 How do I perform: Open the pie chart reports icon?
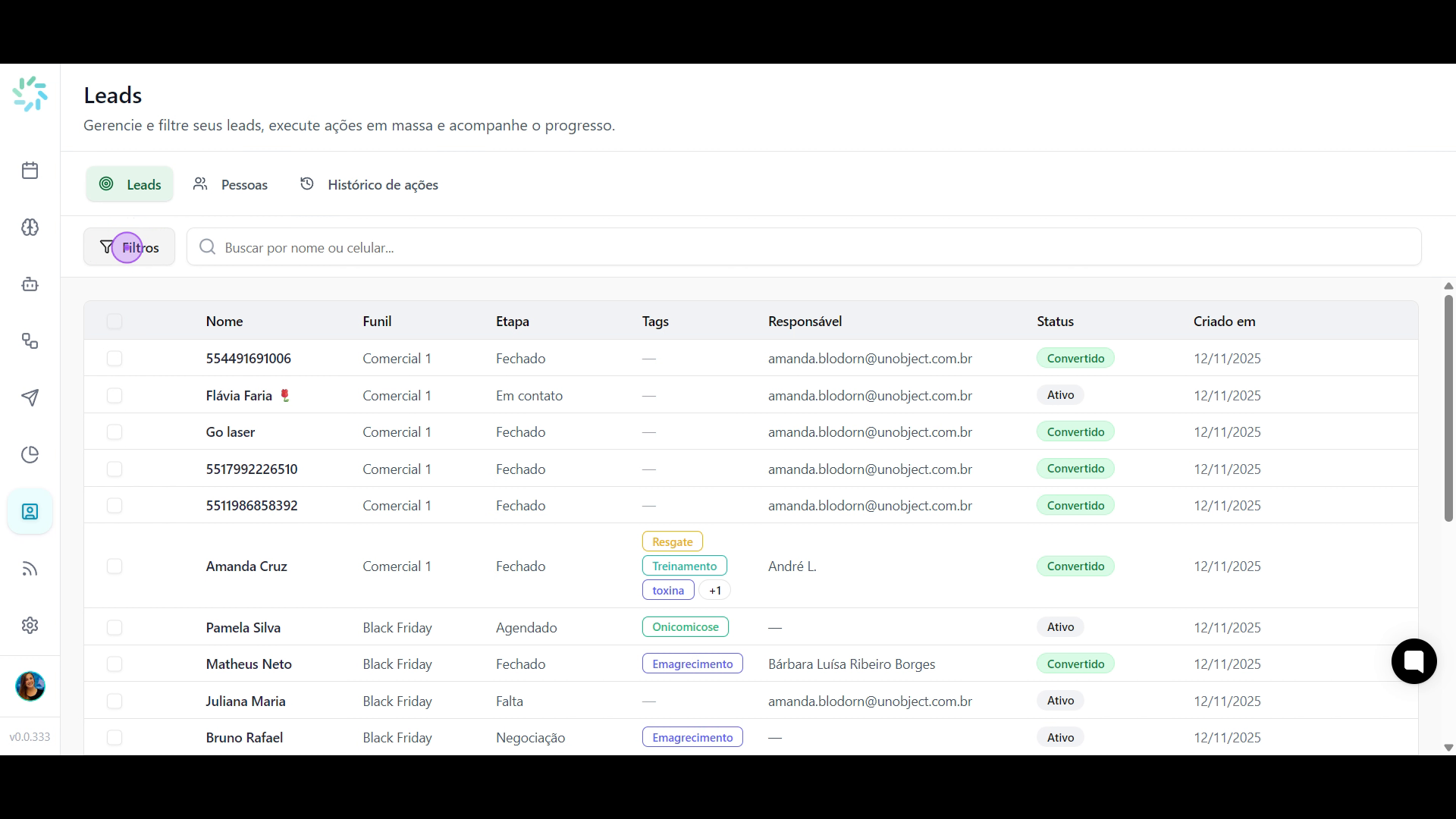tap(30, 455)
